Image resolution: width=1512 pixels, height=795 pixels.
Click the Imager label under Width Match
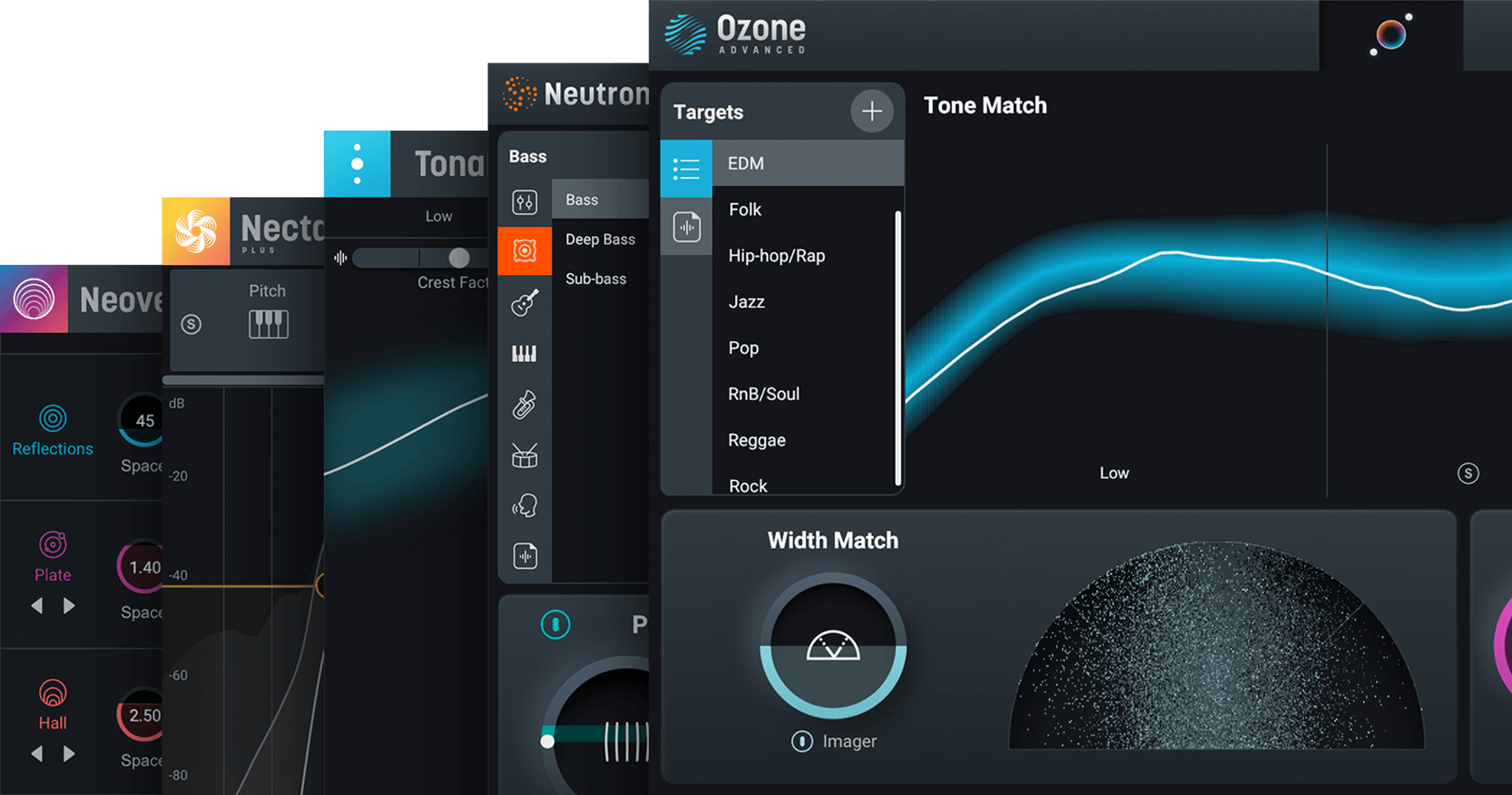click(x=849, y=741)
